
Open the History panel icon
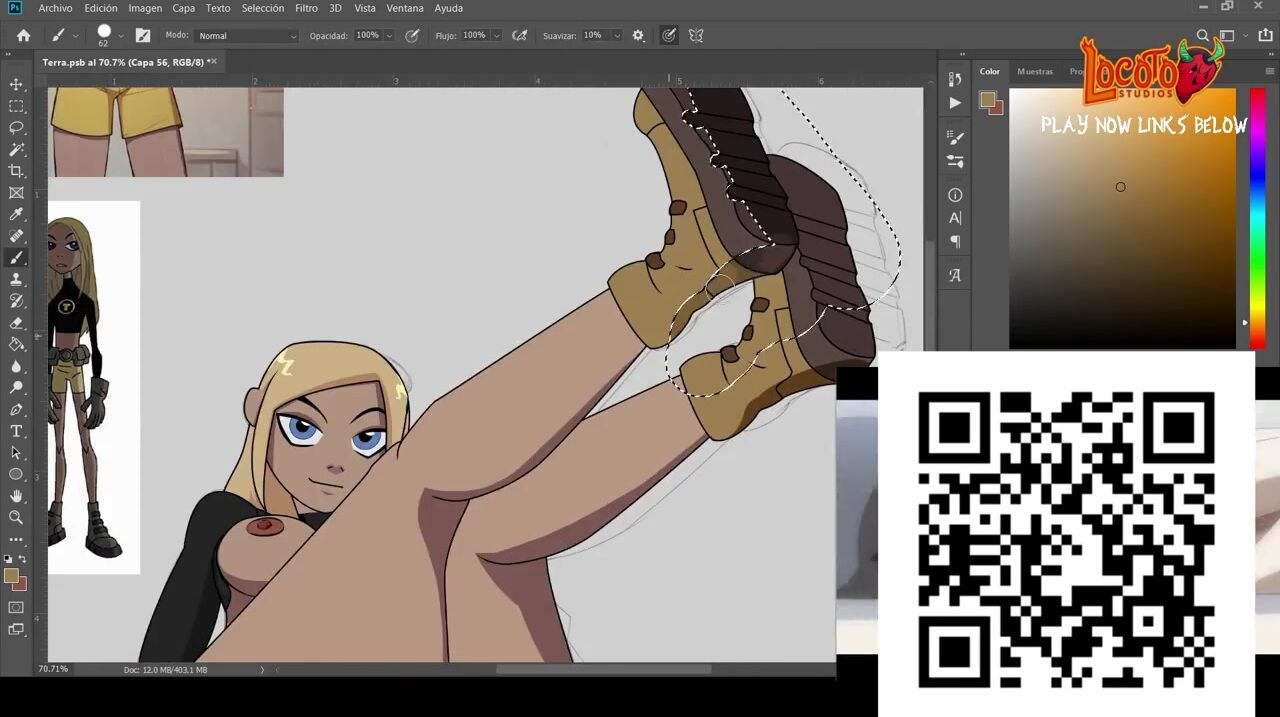coord(955,79)
